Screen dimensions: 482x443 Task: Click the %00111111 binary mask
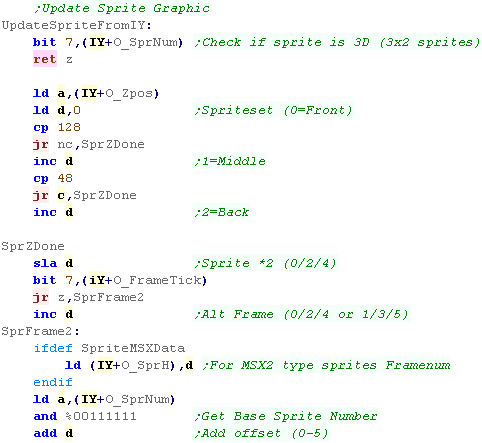101,416
